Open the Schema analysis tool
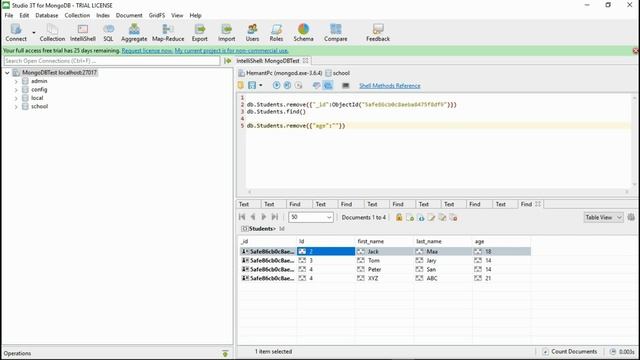 point(303,32)
